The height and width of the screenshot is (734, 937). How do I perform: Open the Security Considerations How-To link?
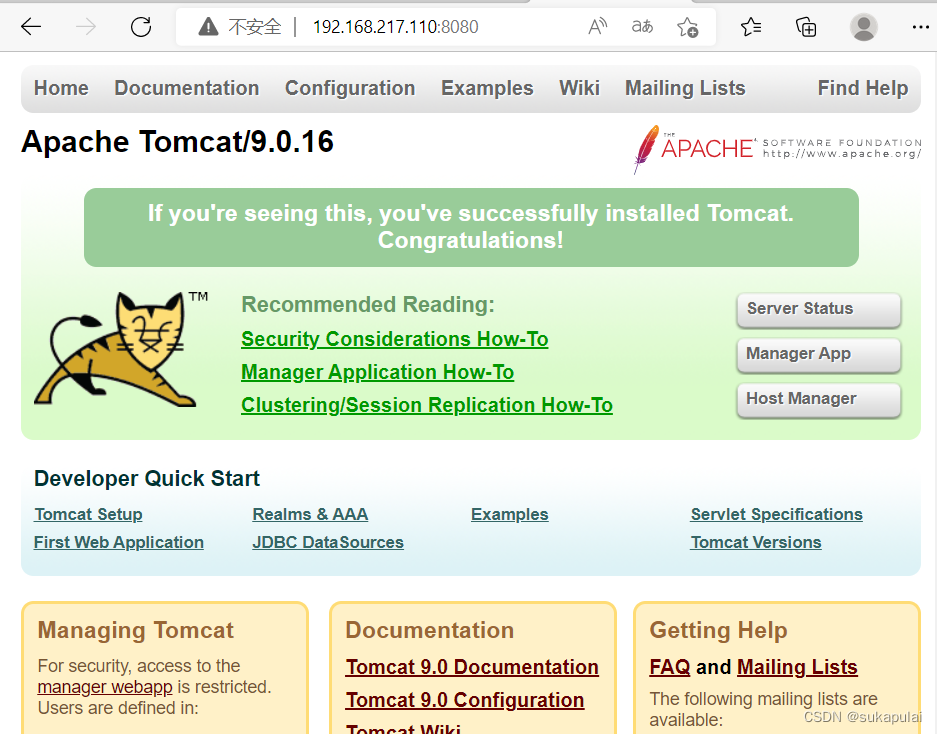[394, 339]
